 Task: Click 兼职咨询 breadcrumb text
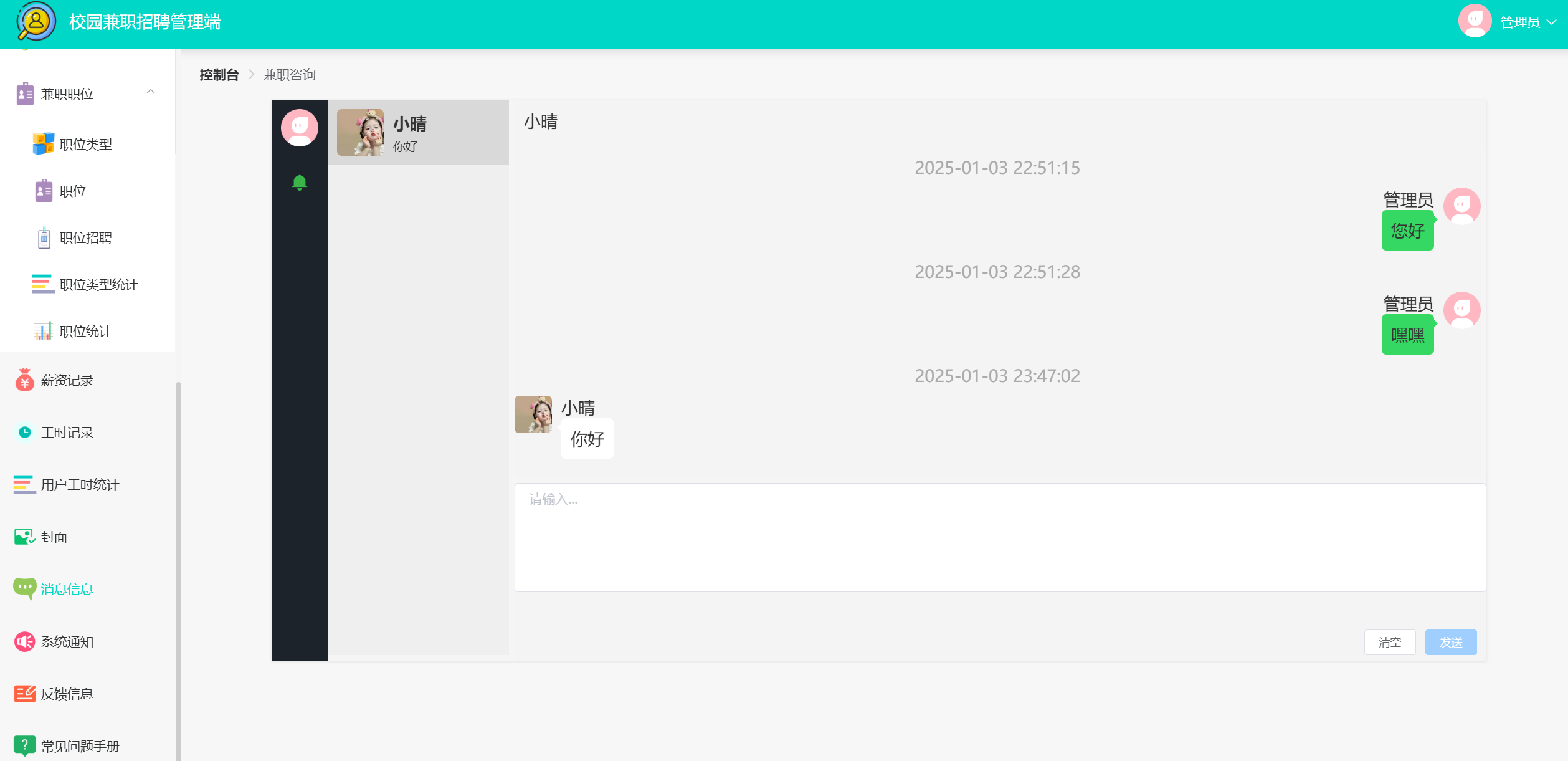289,75
